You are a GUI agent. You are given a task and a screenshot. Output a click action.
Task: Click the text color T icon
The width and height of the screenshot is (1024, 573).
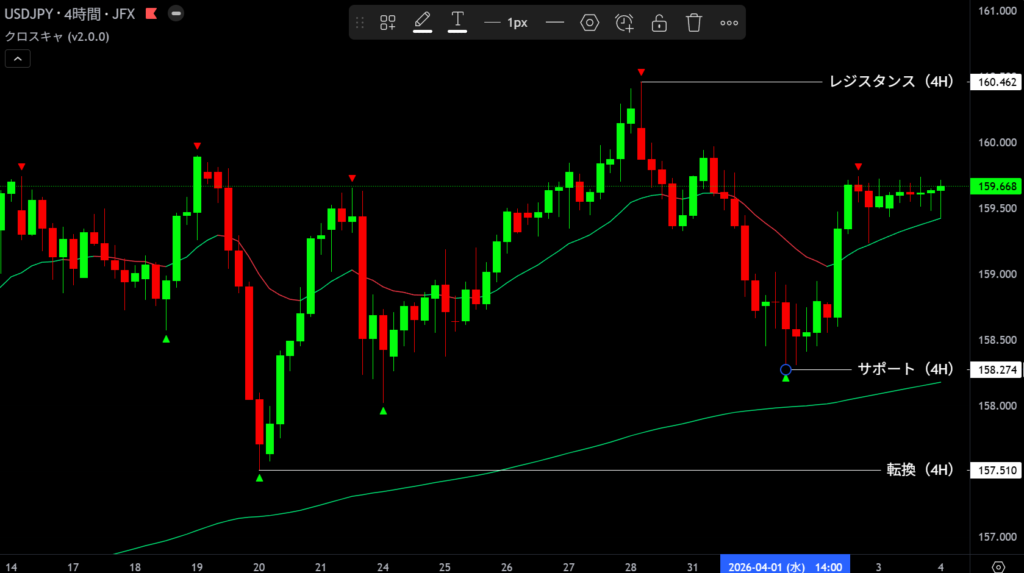click(x=458, y=21)
